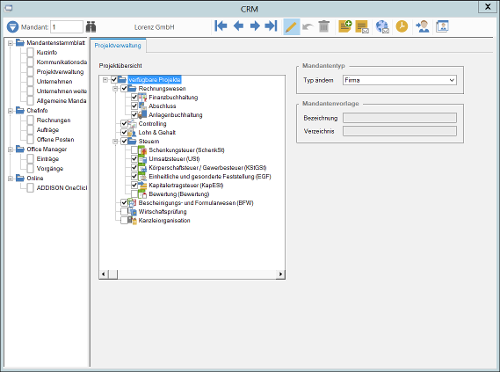Open Vorgänge under Office Manager
The image size is (500, 372).
[50, 168]
